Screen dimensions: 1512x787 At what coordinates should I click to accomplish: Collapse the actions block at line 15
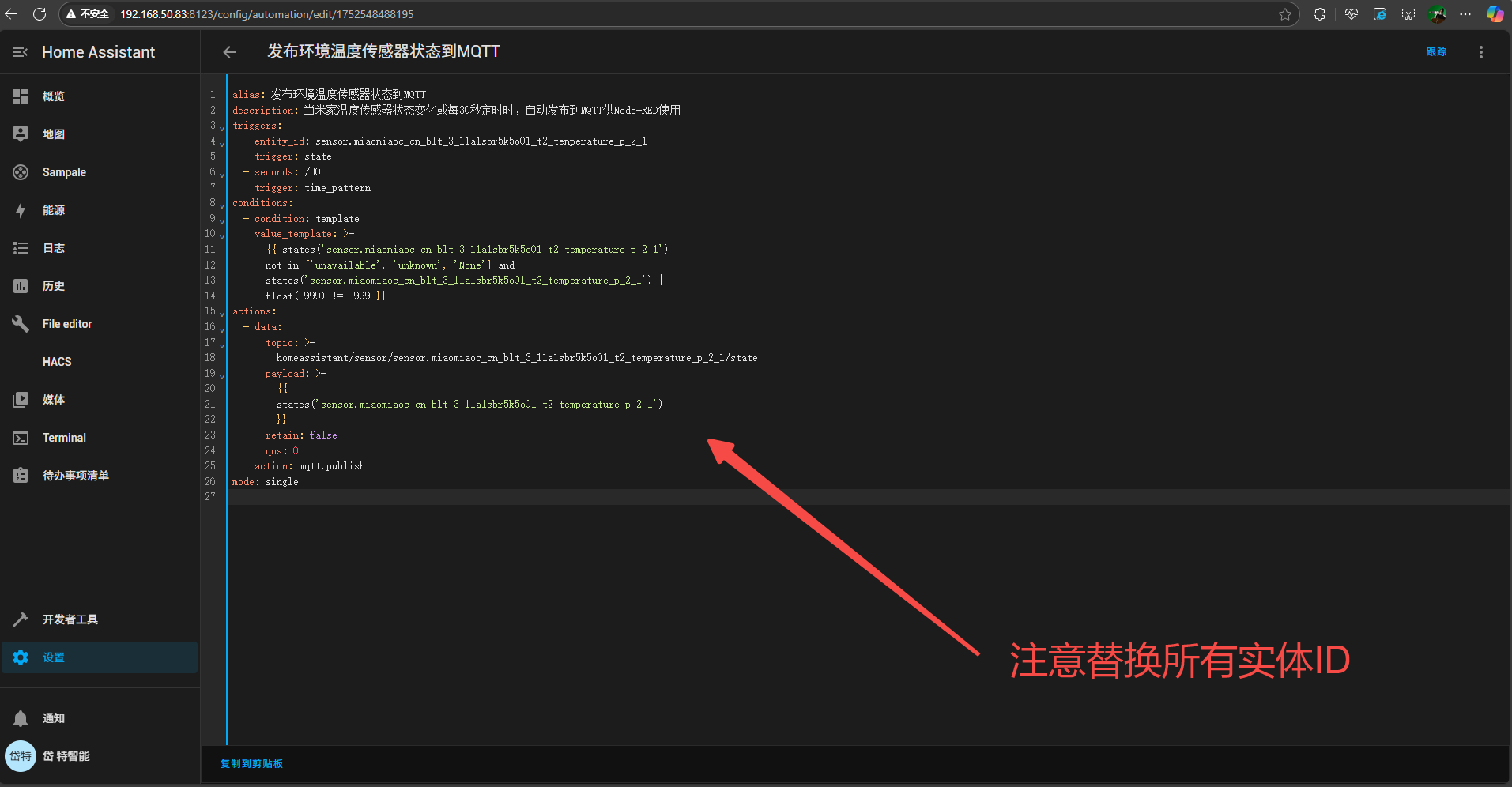[x=222, y=313]
